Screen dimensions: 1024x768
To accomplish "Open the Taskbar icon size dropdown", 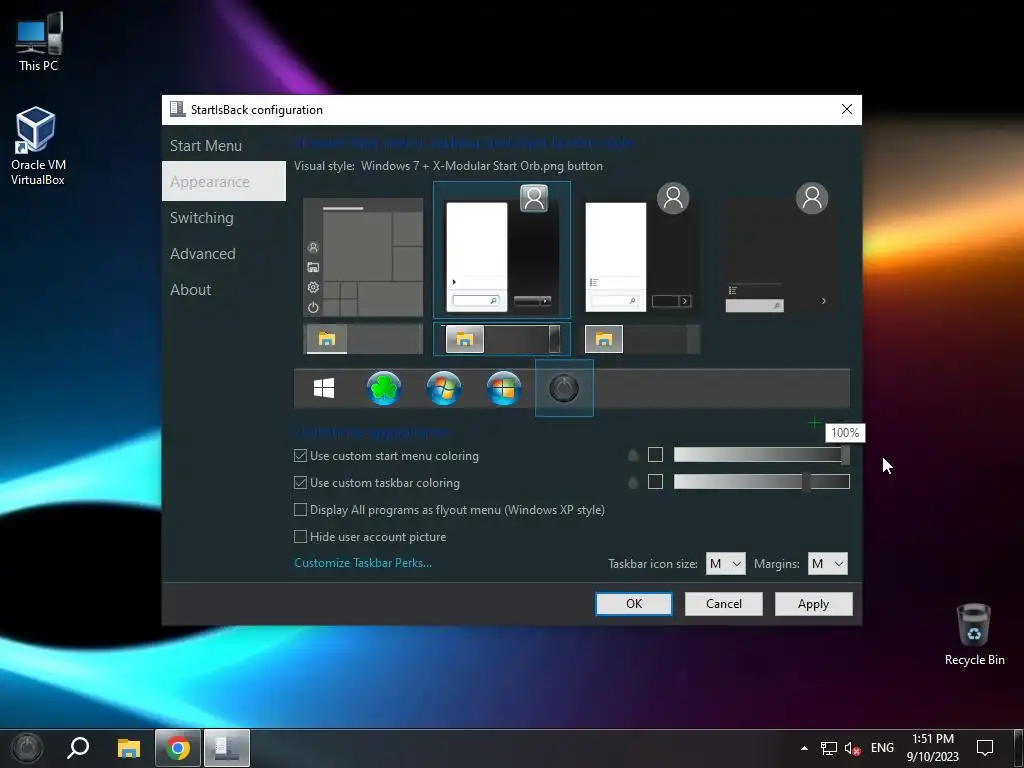I will click(726, 564).
